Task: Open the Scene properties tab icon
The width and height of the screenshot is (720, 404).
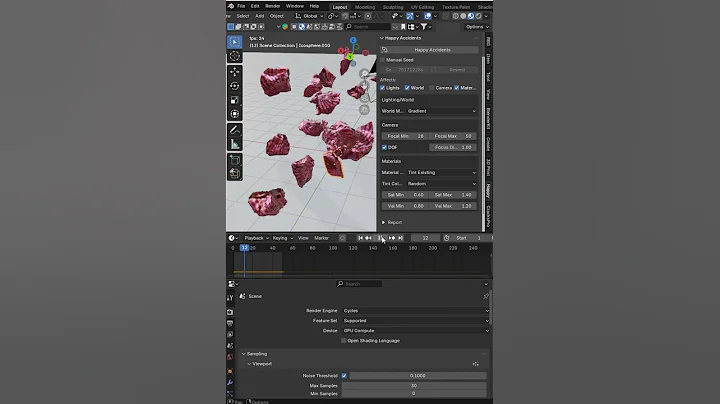Action: tap(230, 346)
